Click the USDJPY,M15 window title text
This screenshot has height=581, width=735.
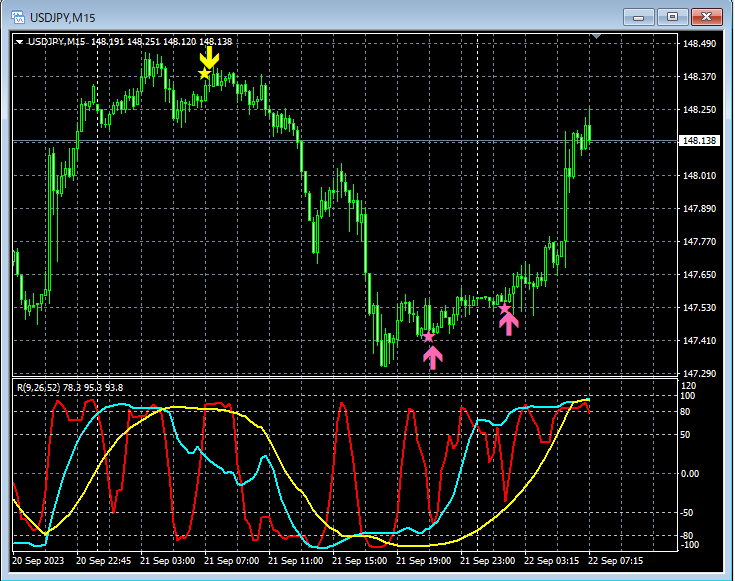point(62,18)
